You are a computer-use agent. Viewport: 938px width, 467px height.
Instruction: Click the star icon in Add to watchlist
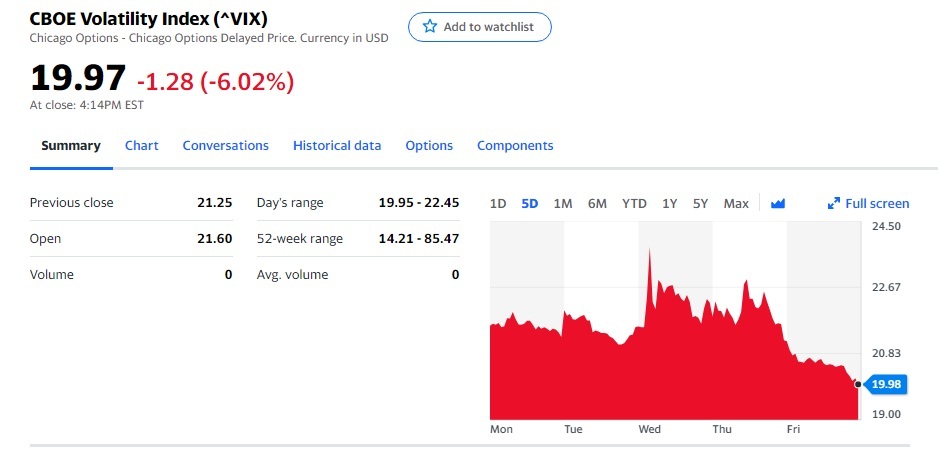pos(430,27)
